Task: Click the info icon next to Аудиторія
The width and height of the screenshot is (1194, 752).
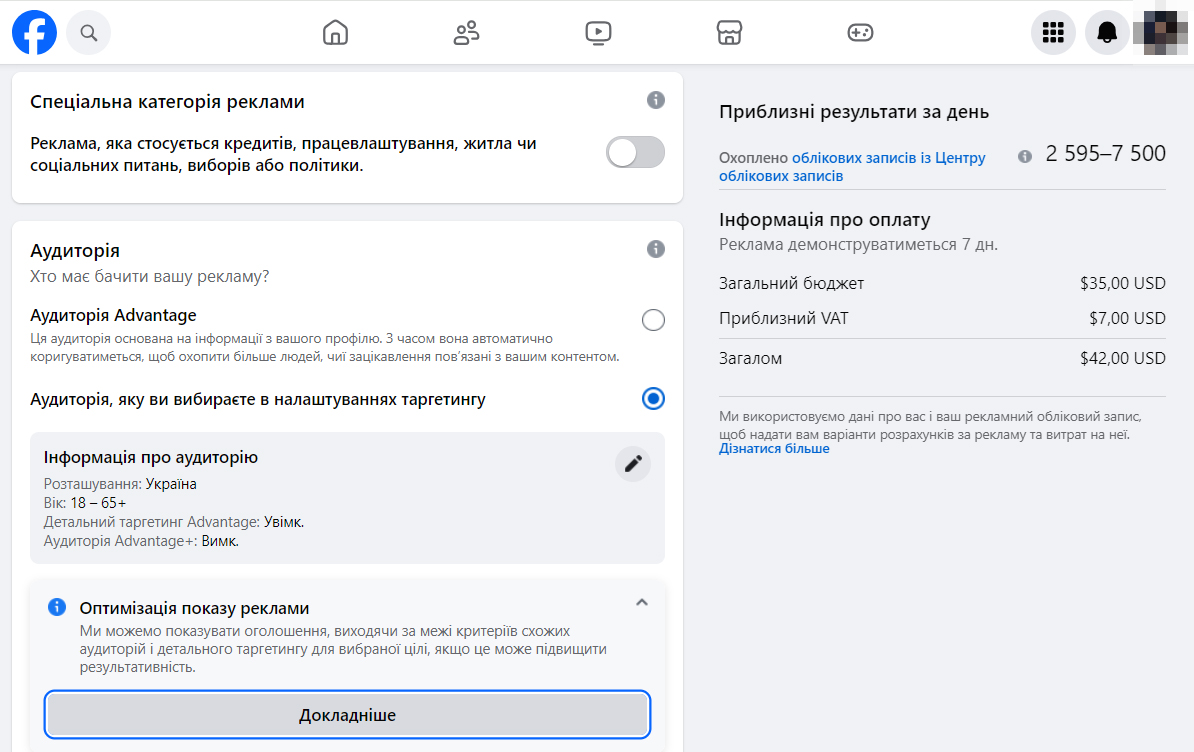Action: (655, 248)
